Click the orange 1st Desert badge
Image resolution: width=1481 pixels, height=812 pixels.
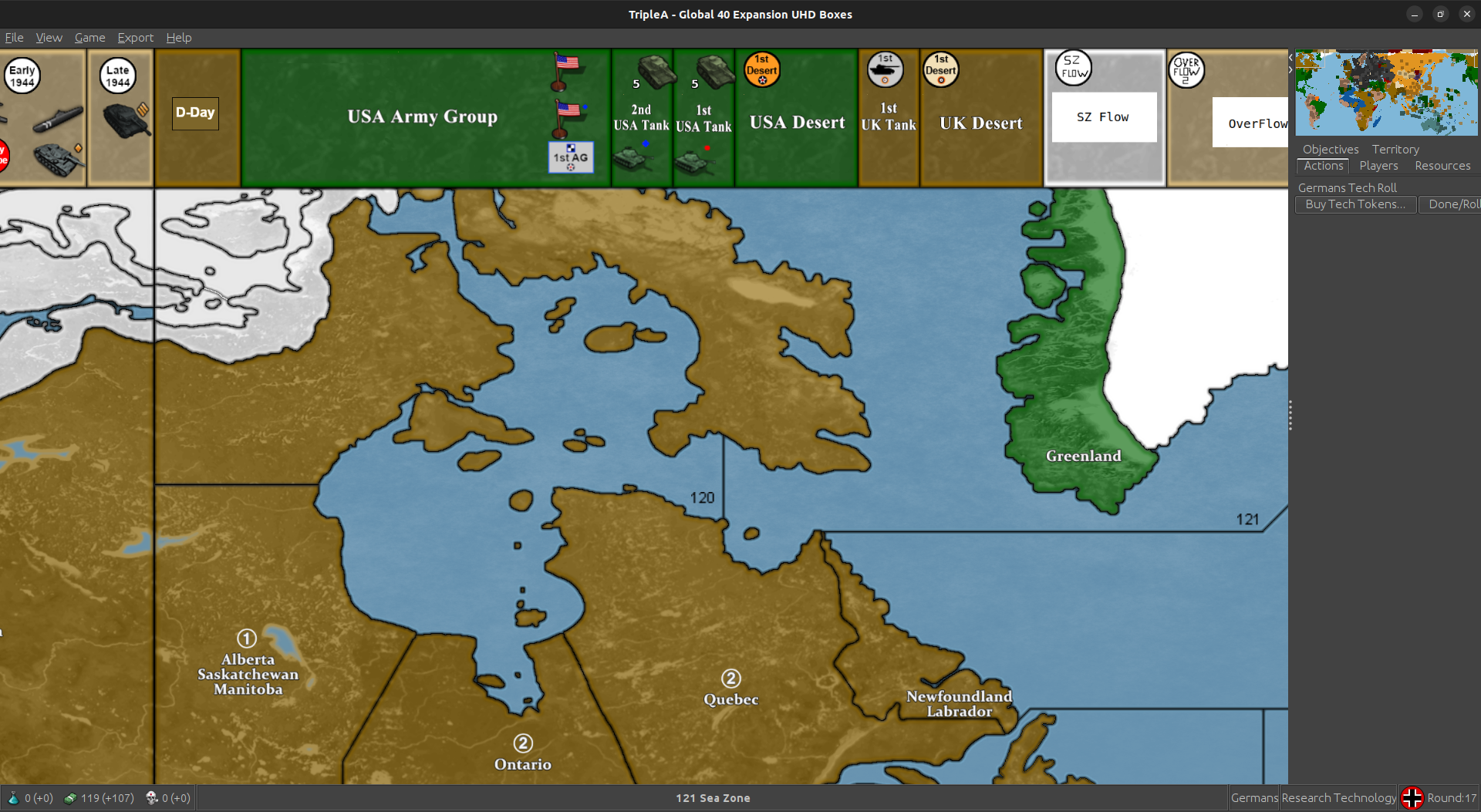(762, 69)
